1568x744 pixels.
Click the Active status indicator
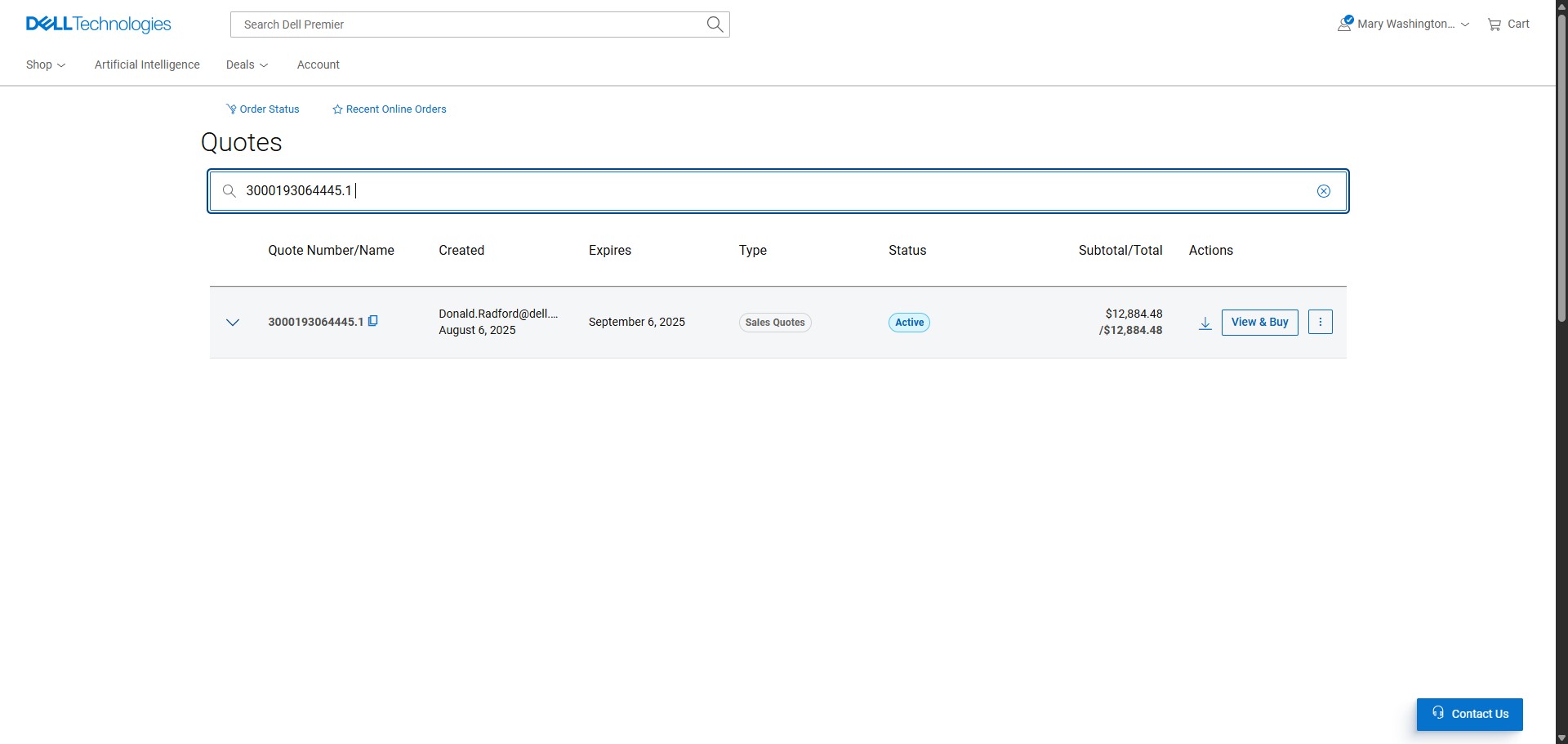point(908,322)
